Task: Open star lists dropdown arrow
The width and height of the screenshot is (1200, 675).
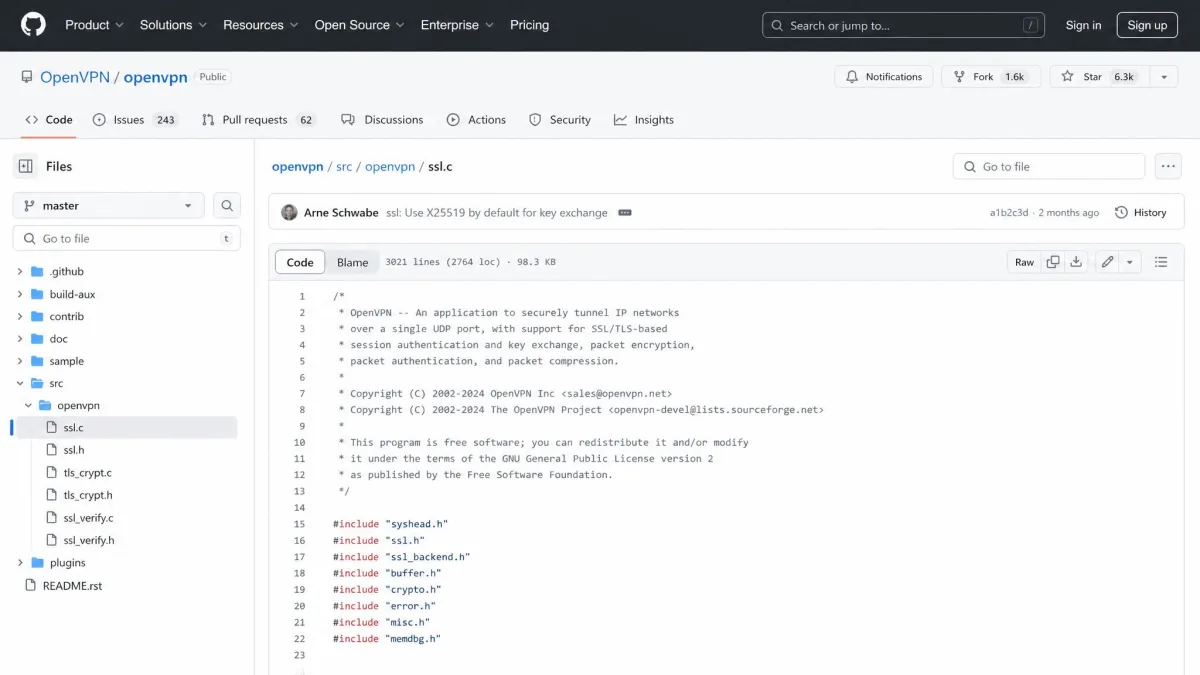Action: click(x=1163, y=77)
